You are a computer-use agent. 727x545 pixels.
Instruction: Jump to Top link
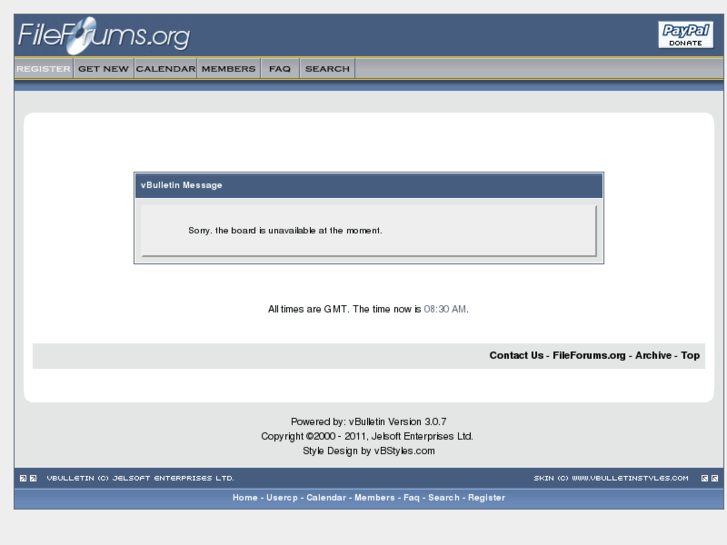pyautogui.click(x=690, y=355)
